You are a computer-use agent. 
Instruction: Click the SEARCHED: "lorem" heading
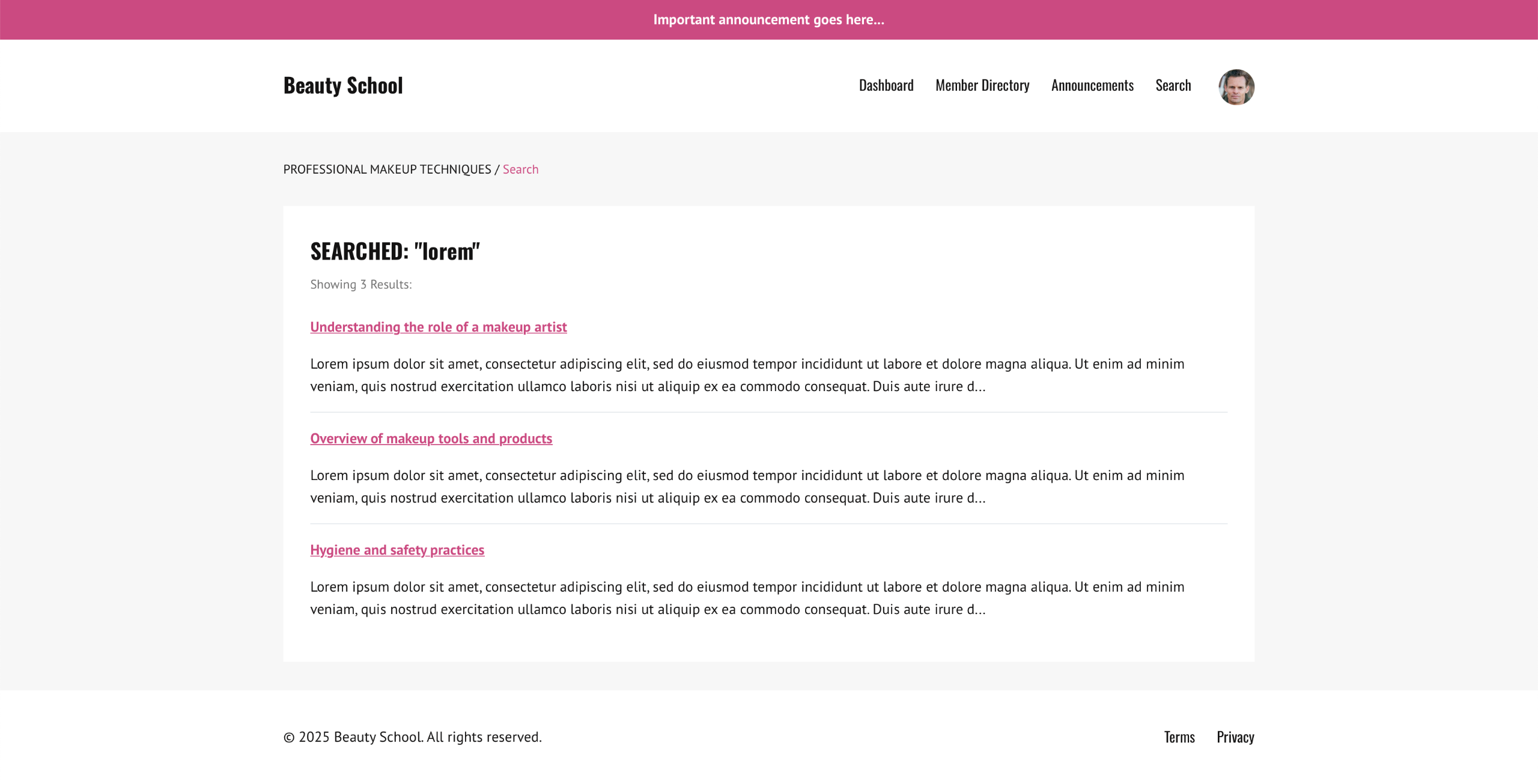coord(395,251)
